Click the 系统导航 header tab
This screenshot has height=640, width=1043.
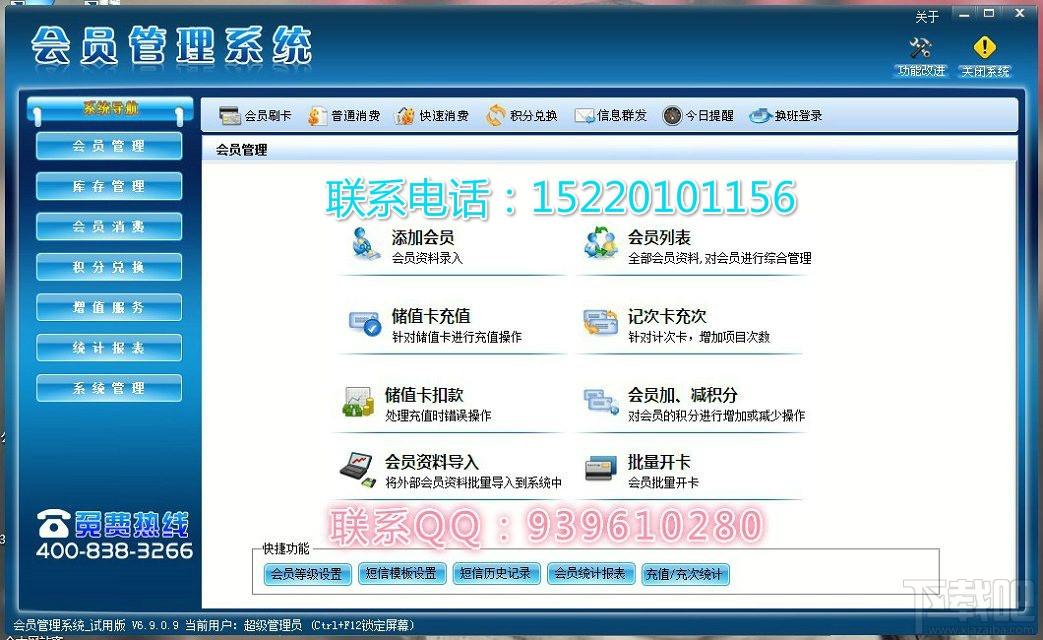(110, 108)
